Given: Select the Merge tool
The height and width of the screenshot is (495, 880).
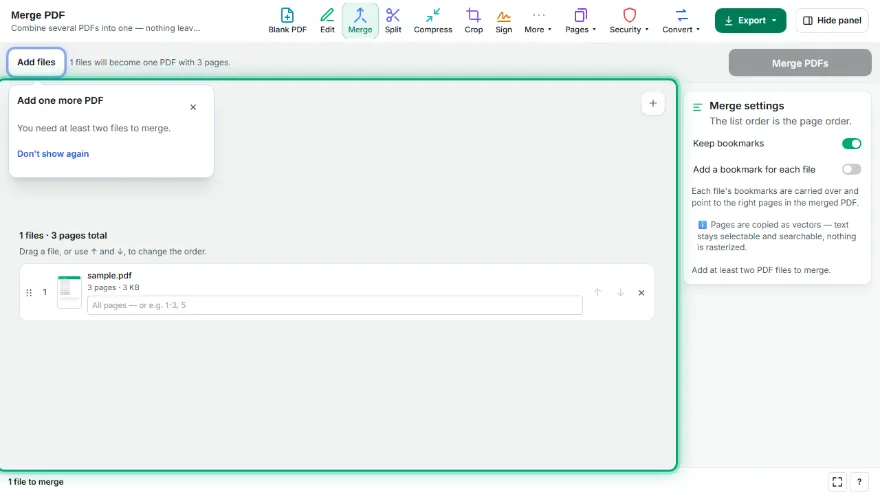Looking at the screenshot, I should [x=360, y=21].
